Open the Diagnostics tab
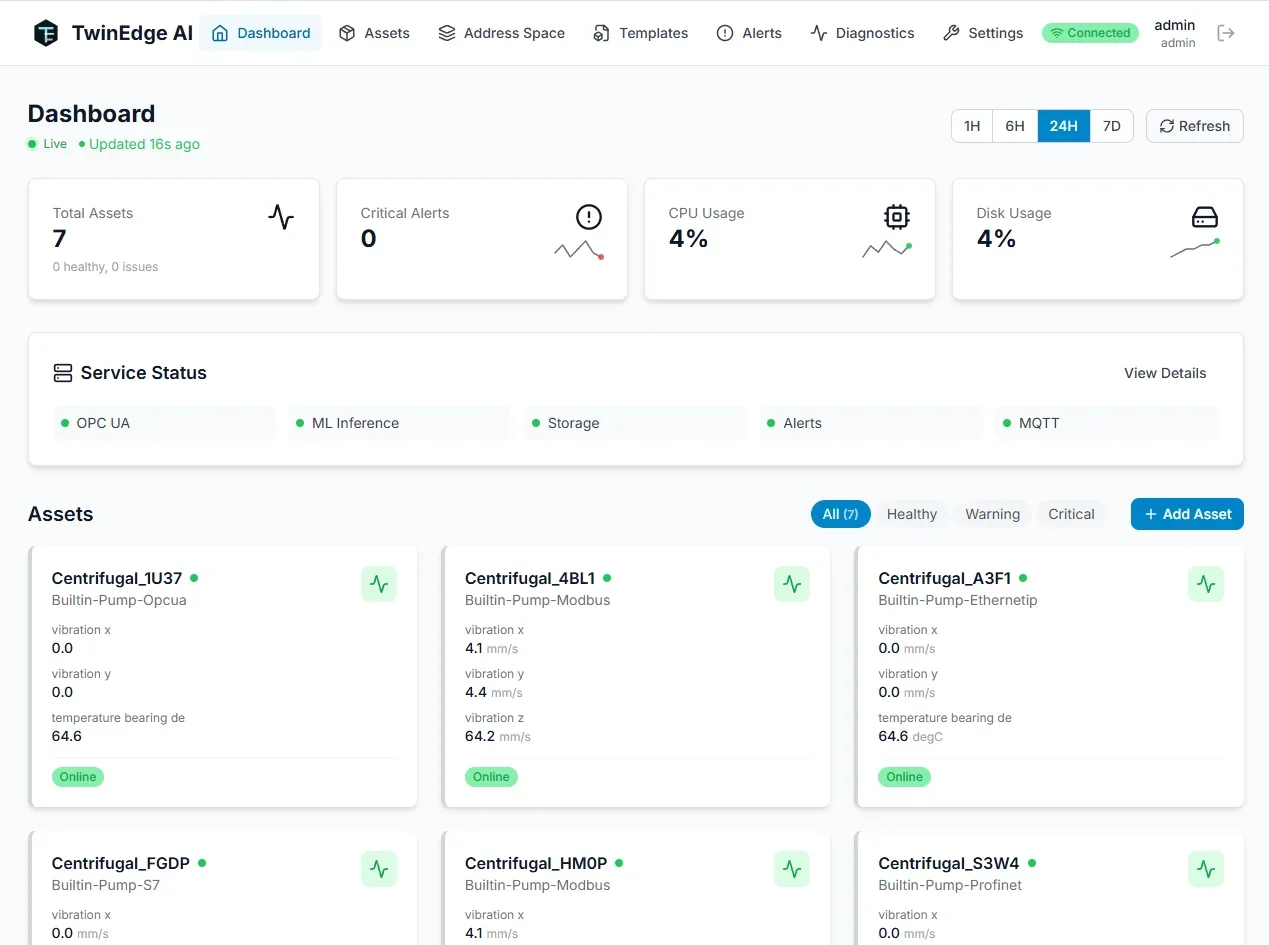Image resolution: width=1269 pixels, height=945 pixels. 862,33
